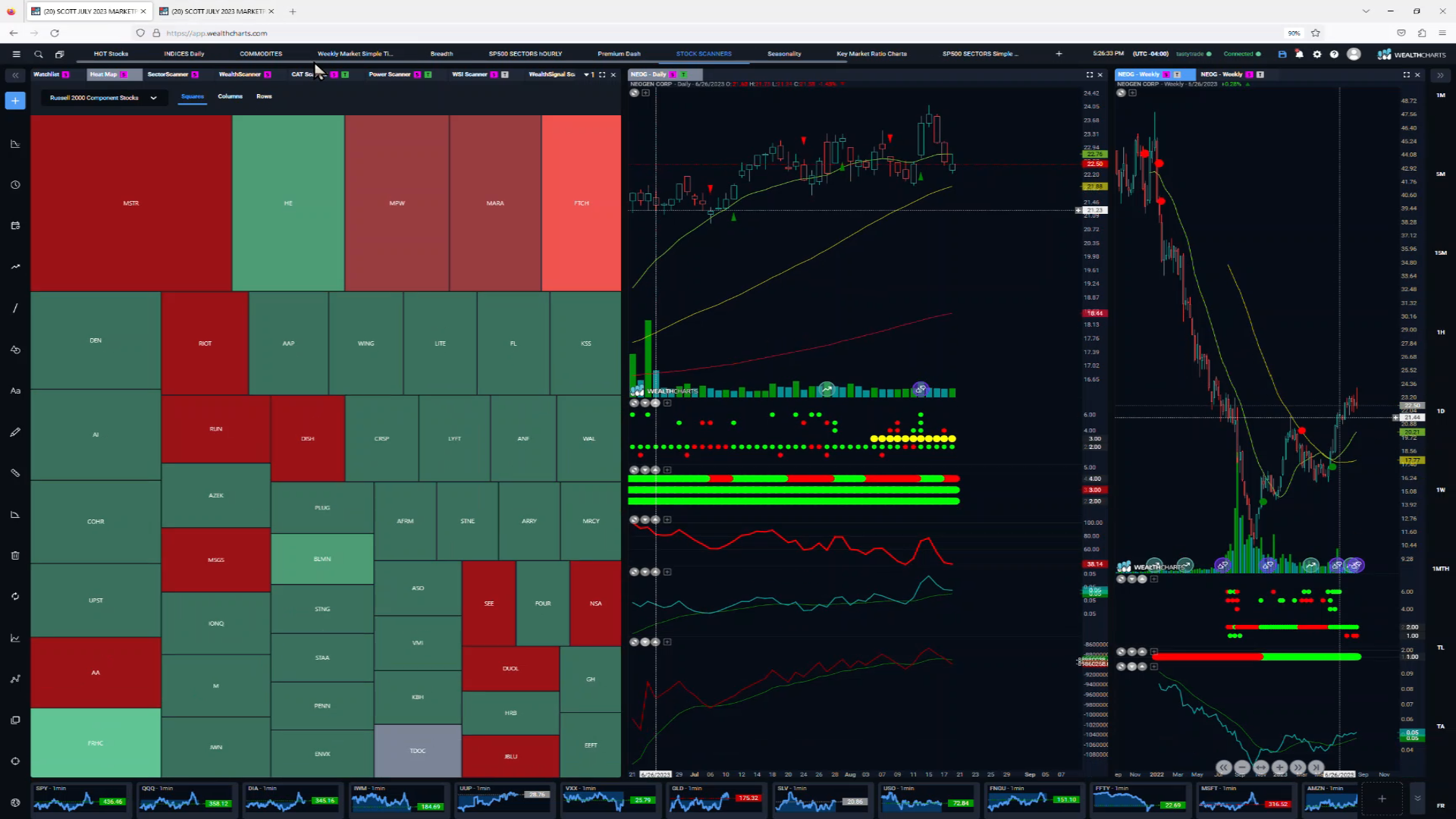
Task: Open the alerts bell icon
Action: pyautogui.click(x=1299, y=54)
